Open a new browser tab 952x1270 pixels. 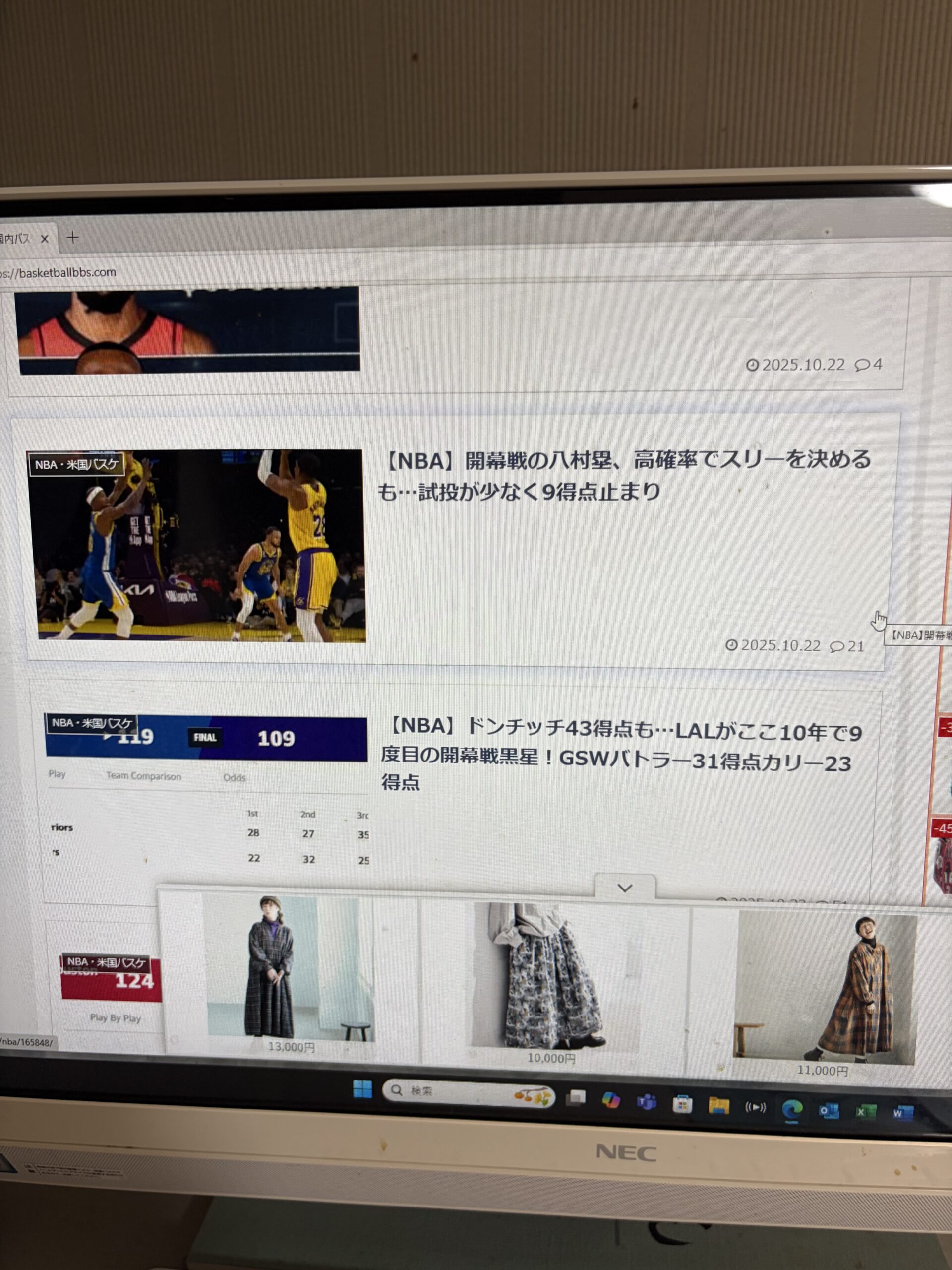[x=73, y=238]
